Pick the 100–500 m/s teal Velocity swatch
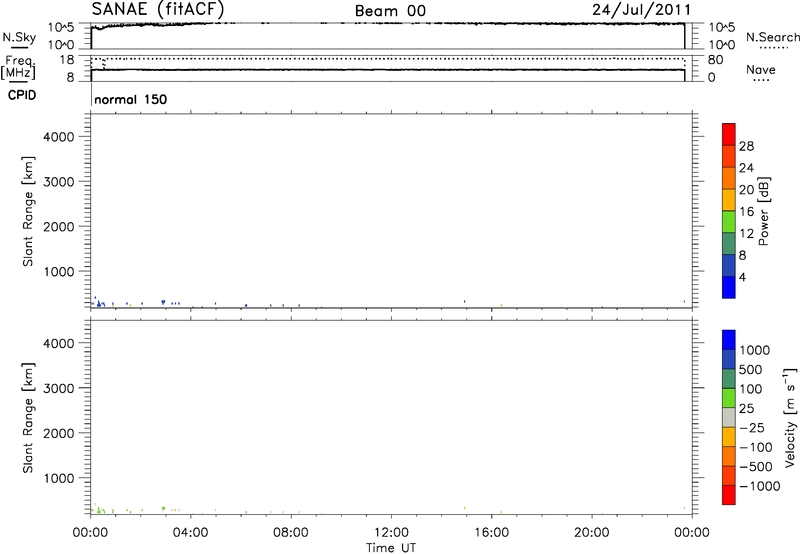Viewport: 800px width, 554px height. pos(729,379)
